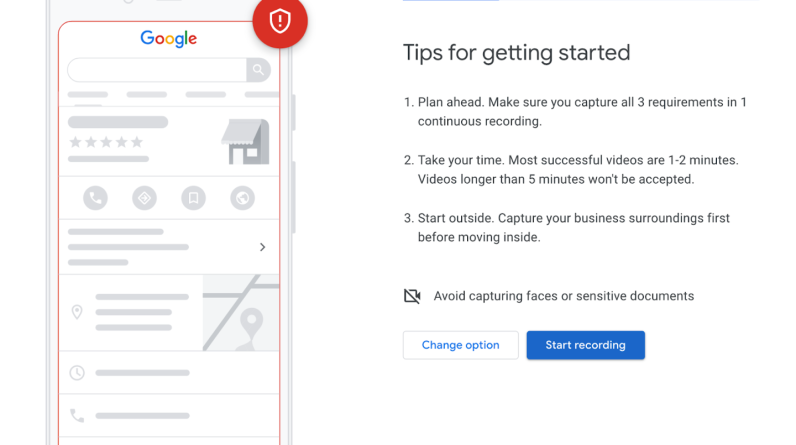Screen dimensions: 796x445
Task: Expand the right chevron arrow in mockup
Action: click(263, 247)
